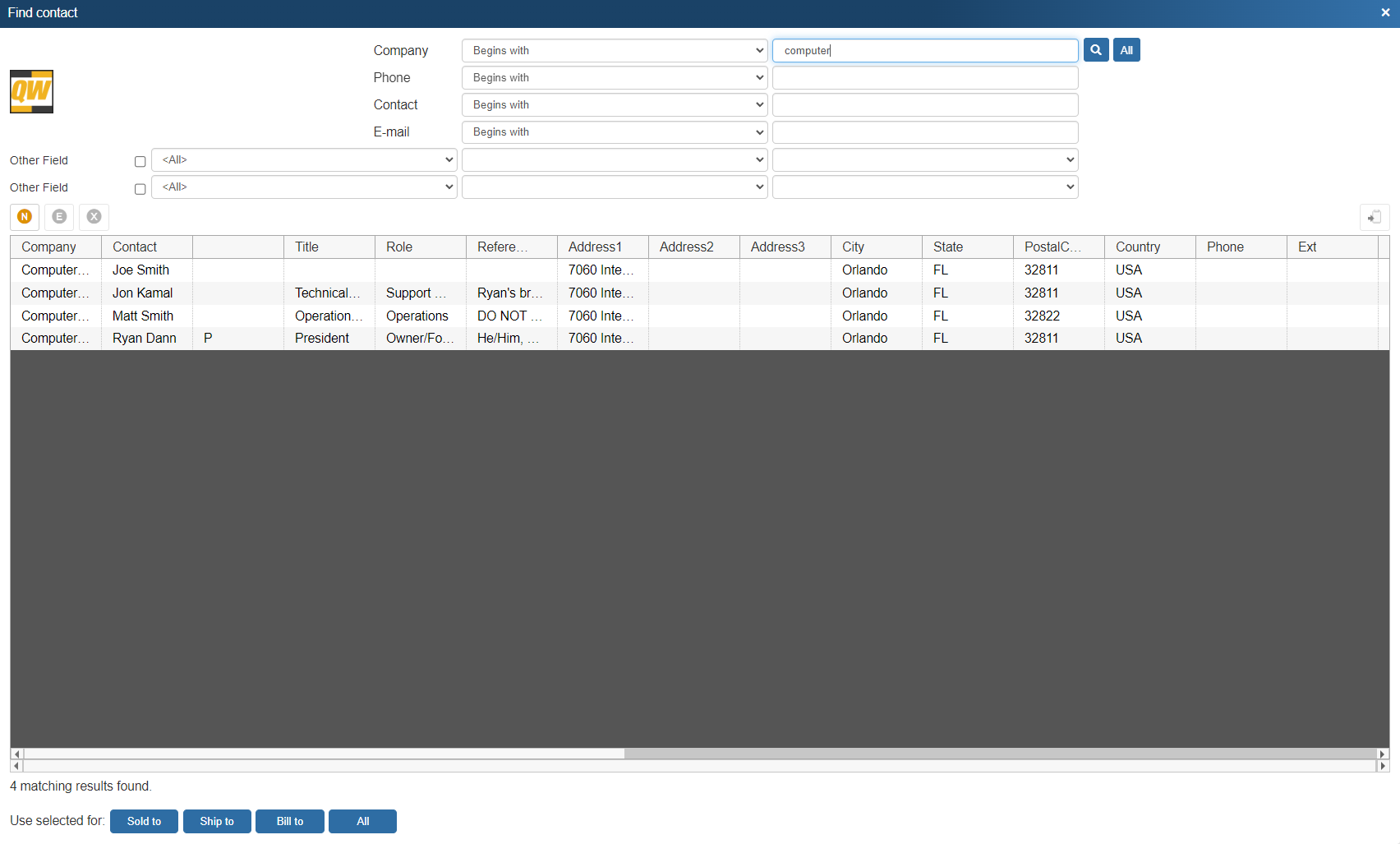The width and height of the screenshot is (1400, 844).
Task: Click the Bill to button
Action: point(289,821)
